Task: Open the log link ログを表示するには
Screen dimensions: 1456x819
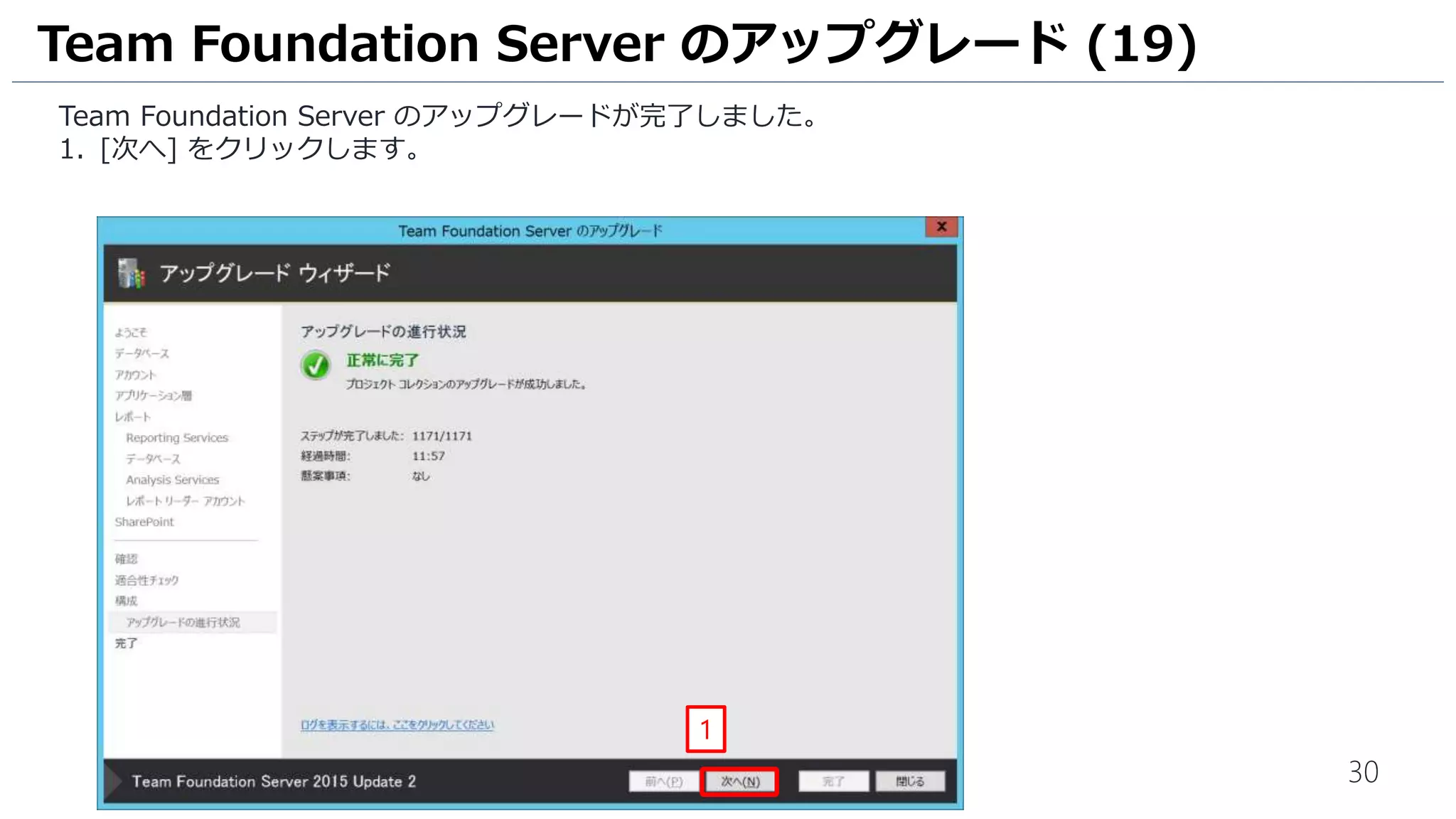Action: (397, 724)
